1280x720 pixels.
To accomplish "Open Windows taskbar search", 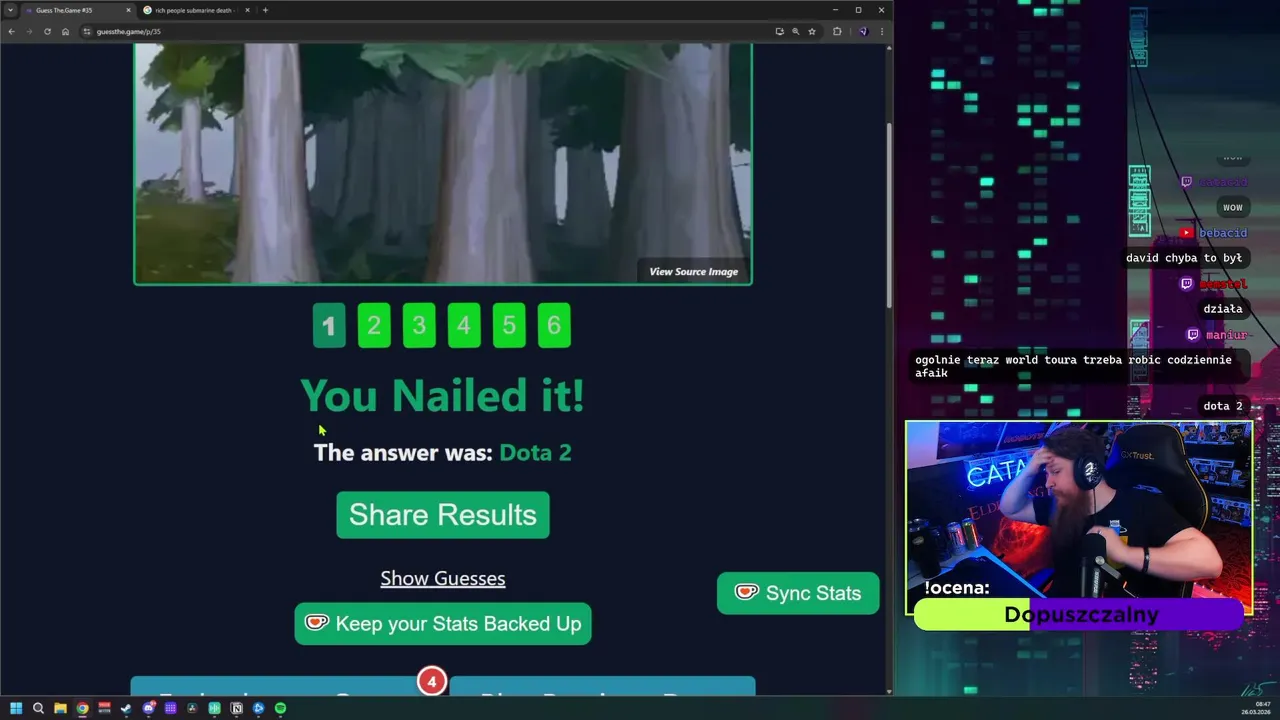I will (38, 708).
